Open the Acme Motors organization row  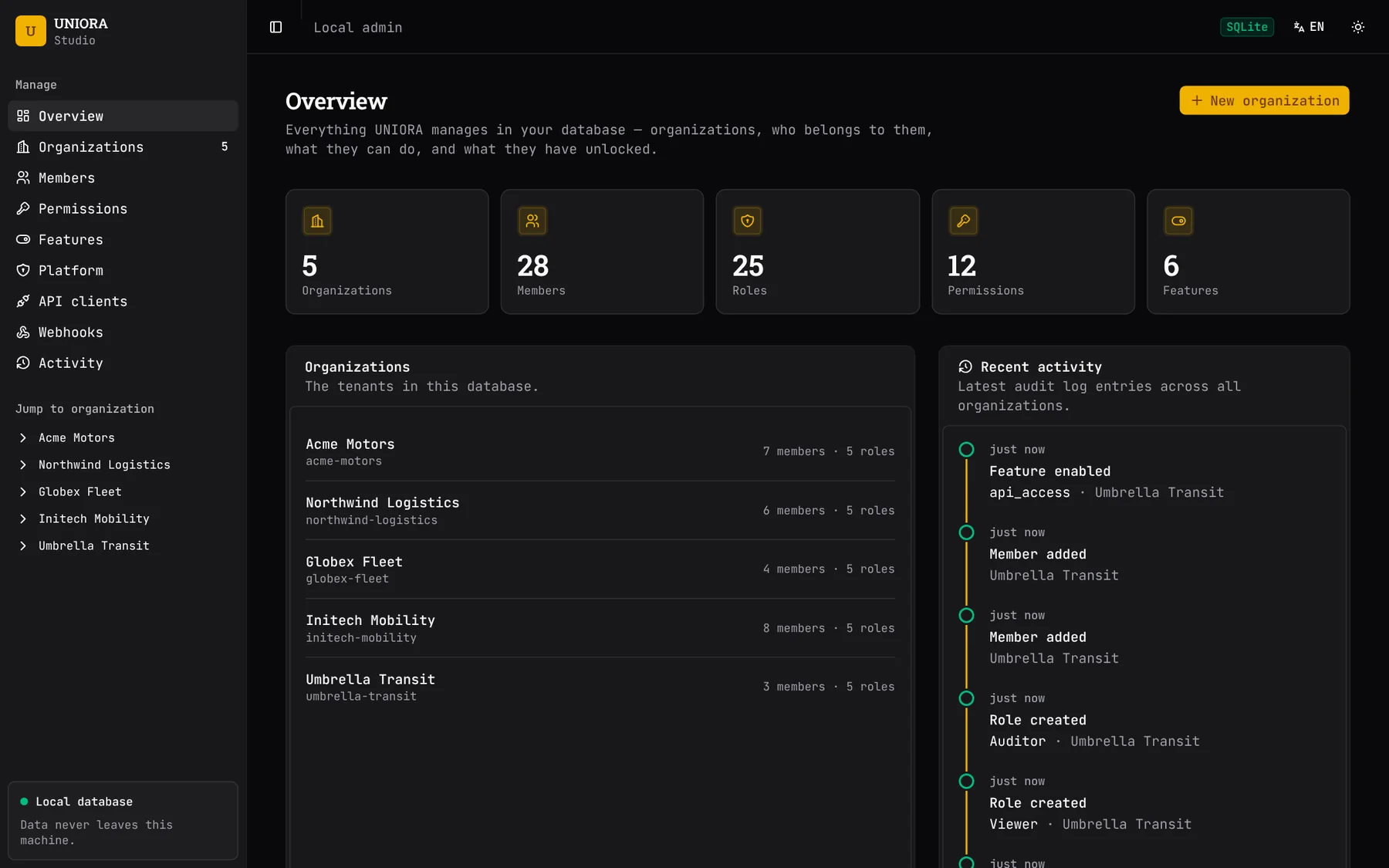point(600,451)
